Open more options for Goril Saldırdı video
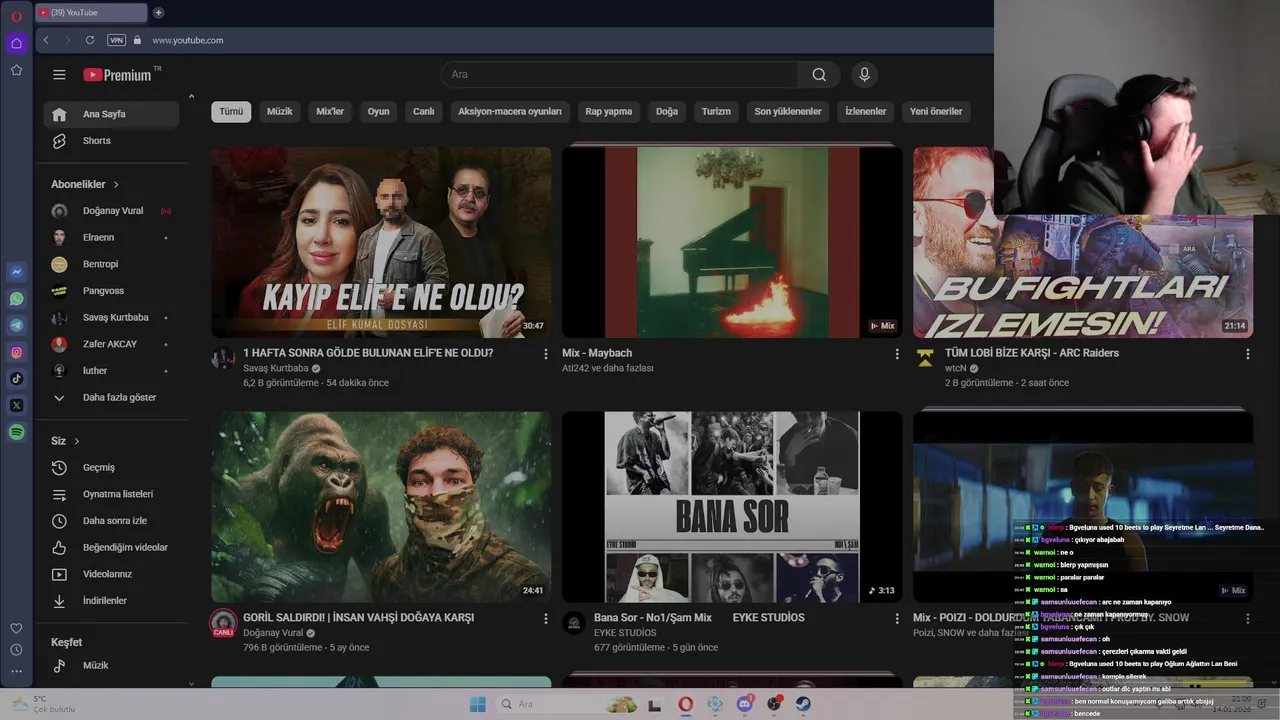Viewport: 1280px width, 720px height. (x=545, y=619)
